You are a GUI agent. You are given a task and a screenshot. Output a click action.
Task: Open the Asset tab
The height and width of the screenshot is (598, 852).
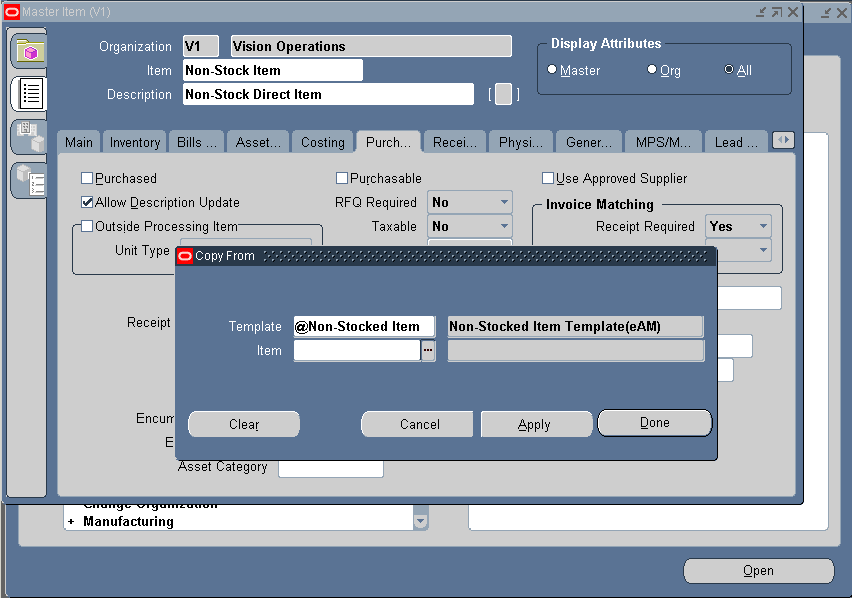pos(258,142)
